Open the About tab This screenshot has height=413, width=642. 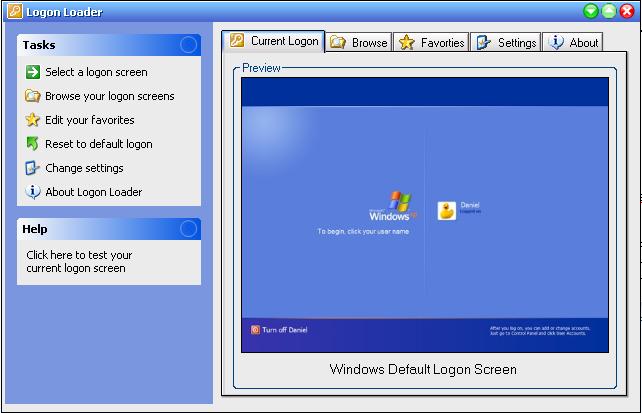(572, 42)
